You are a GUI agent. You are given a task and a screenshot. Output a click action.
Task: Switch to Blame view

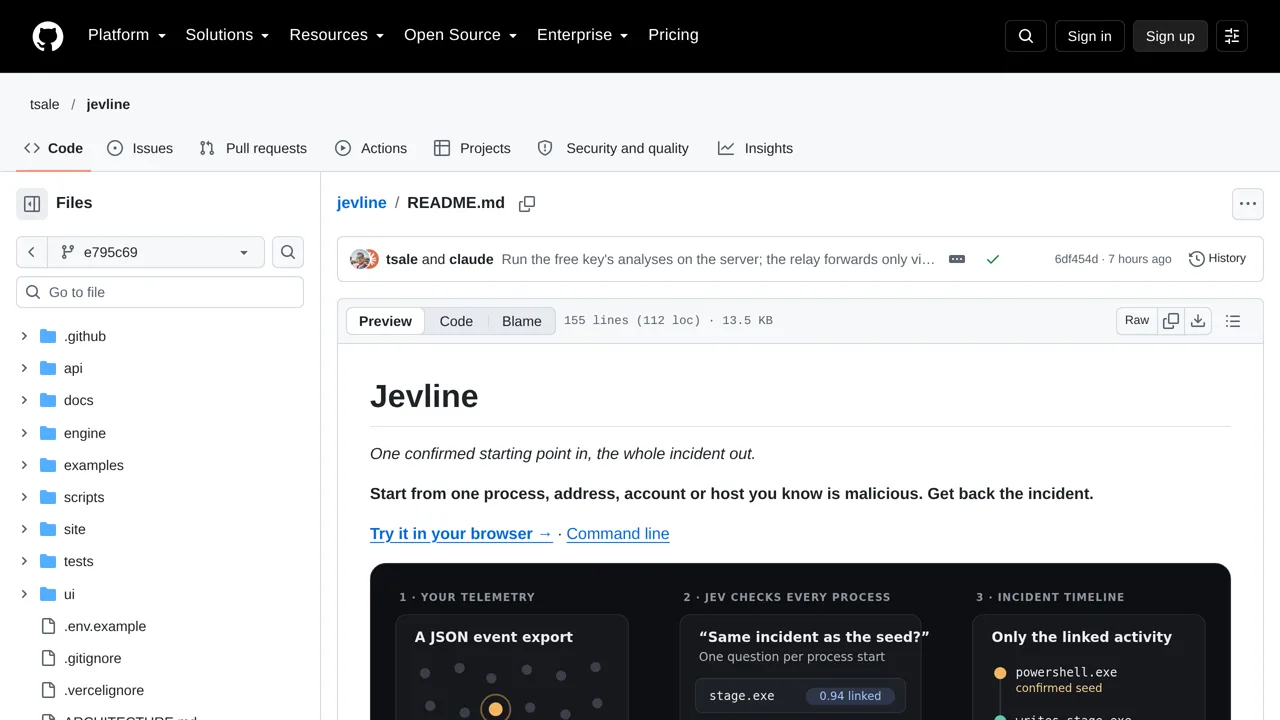click(x=522, y=321)
